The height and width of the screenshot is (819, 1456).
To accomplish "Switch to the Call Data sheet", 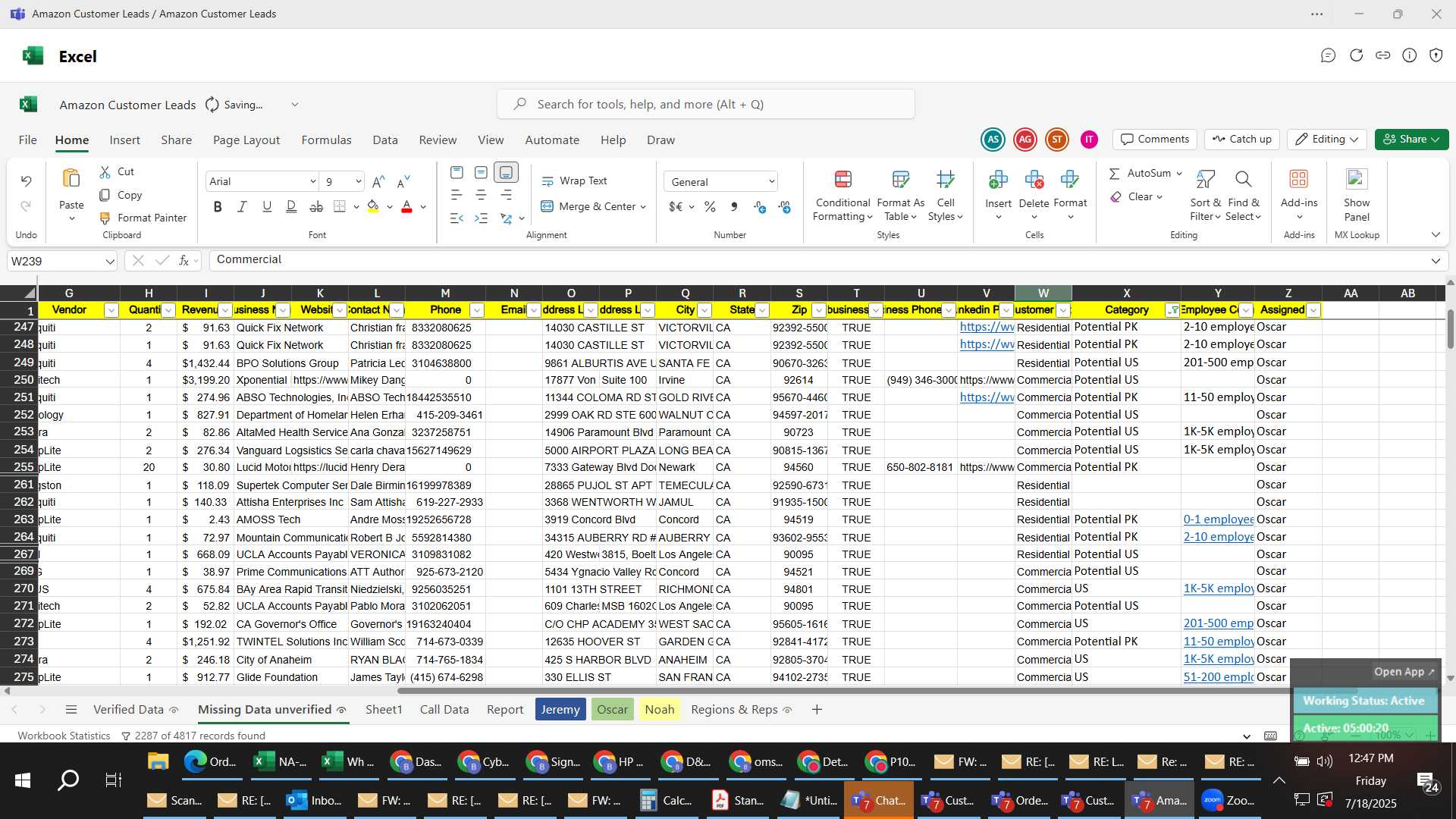I will 444,710.
